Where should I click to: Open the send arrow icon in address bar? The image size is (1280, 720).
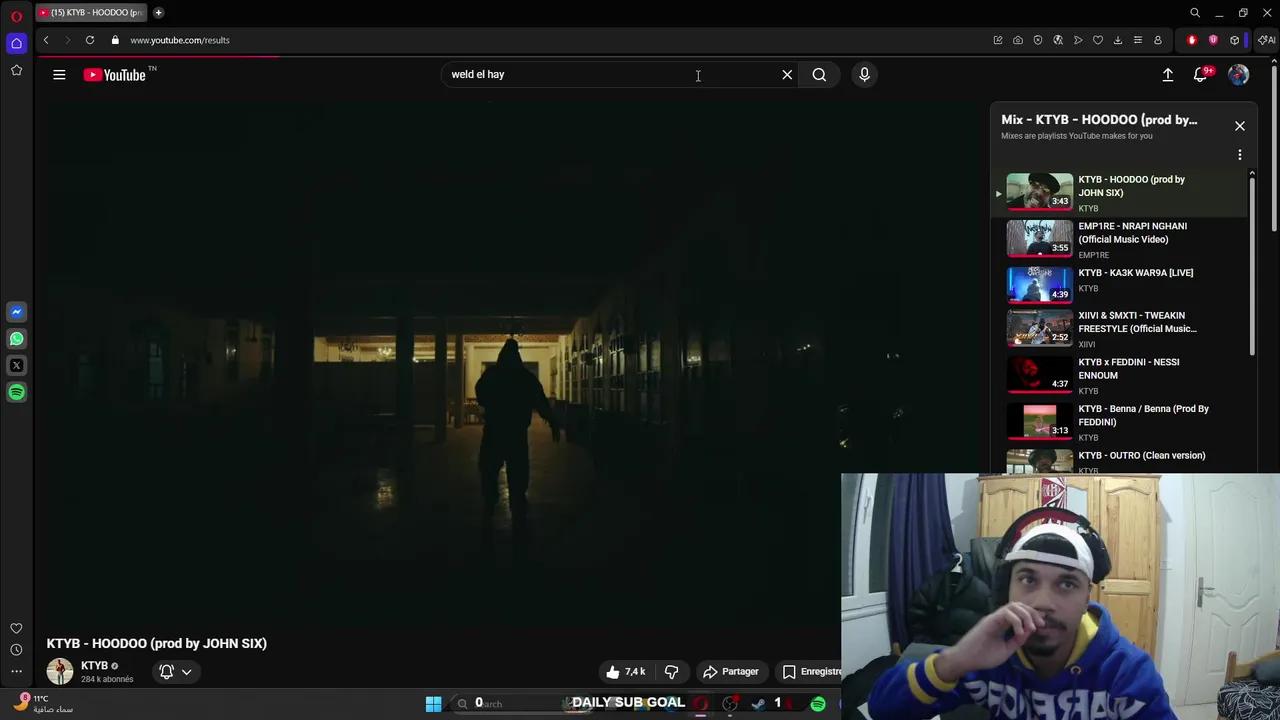(1078, 40)
